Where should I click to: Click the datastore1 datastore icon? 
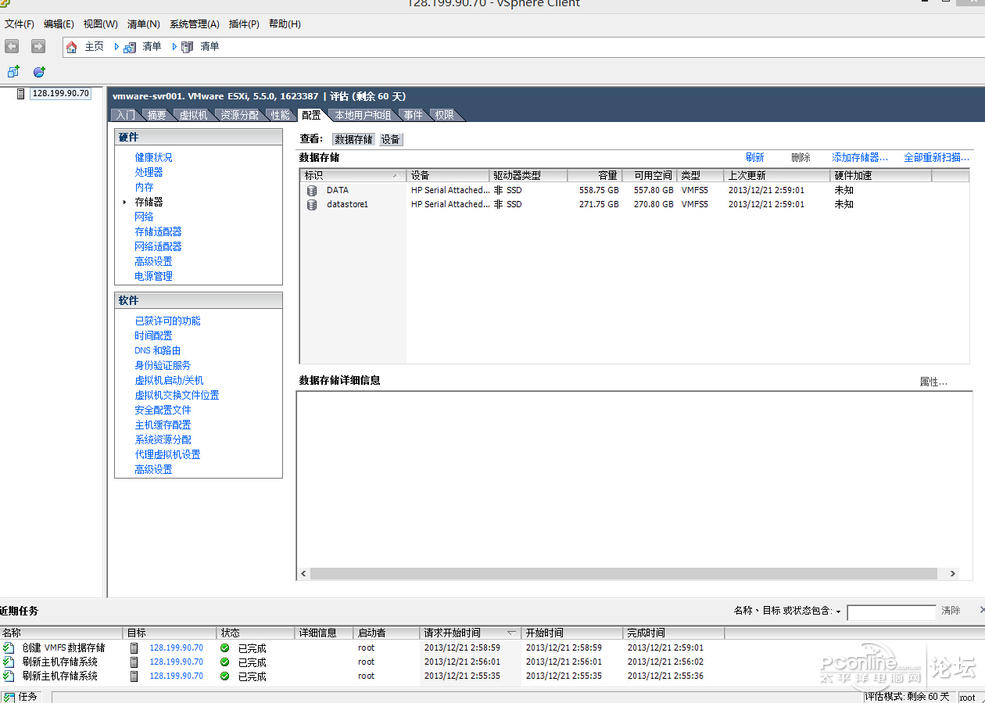[312, 205]
